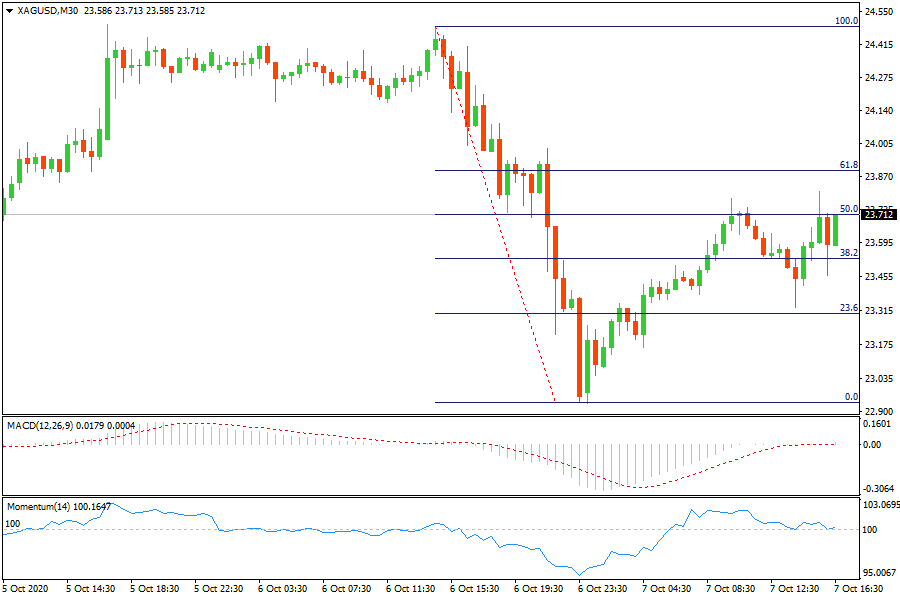Click the Fibonacci 50.0 level label
Viewport: 900px width, 600px height.
coord(848,209)
